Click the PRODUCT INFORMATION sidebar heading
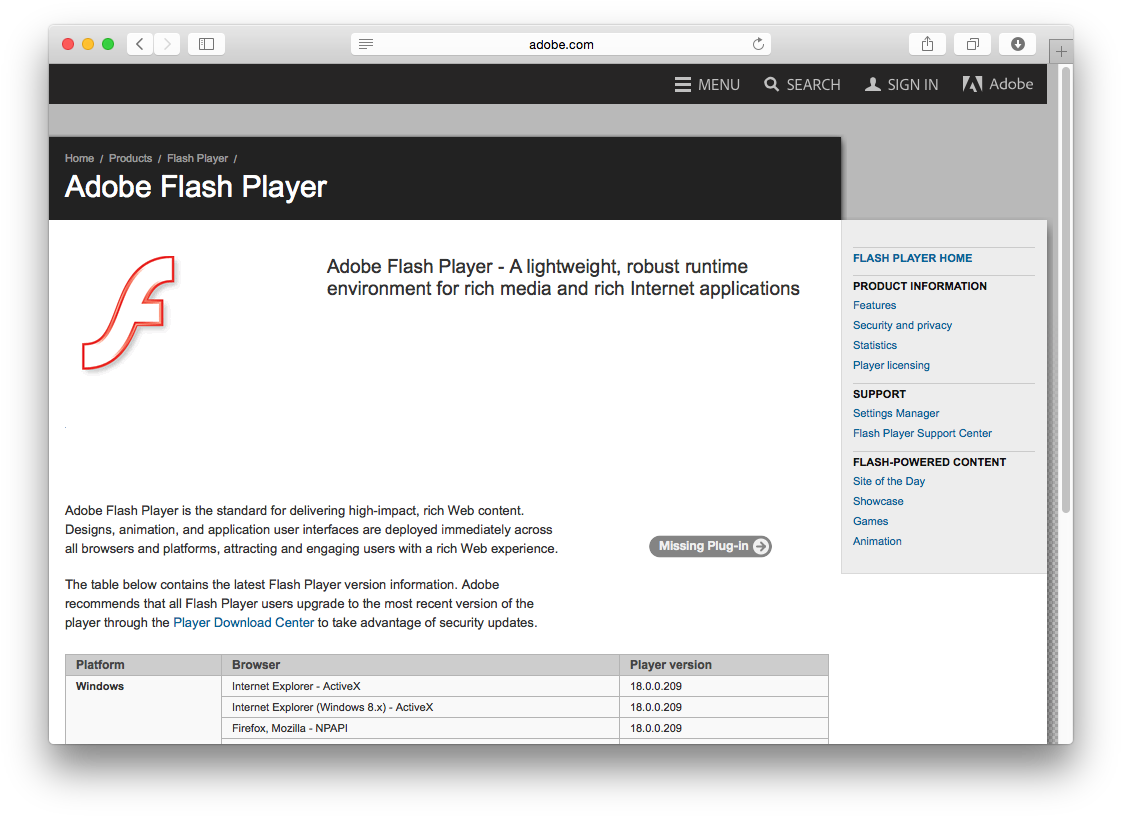This screenshot has height=816, width=1121. click(919, 286)
